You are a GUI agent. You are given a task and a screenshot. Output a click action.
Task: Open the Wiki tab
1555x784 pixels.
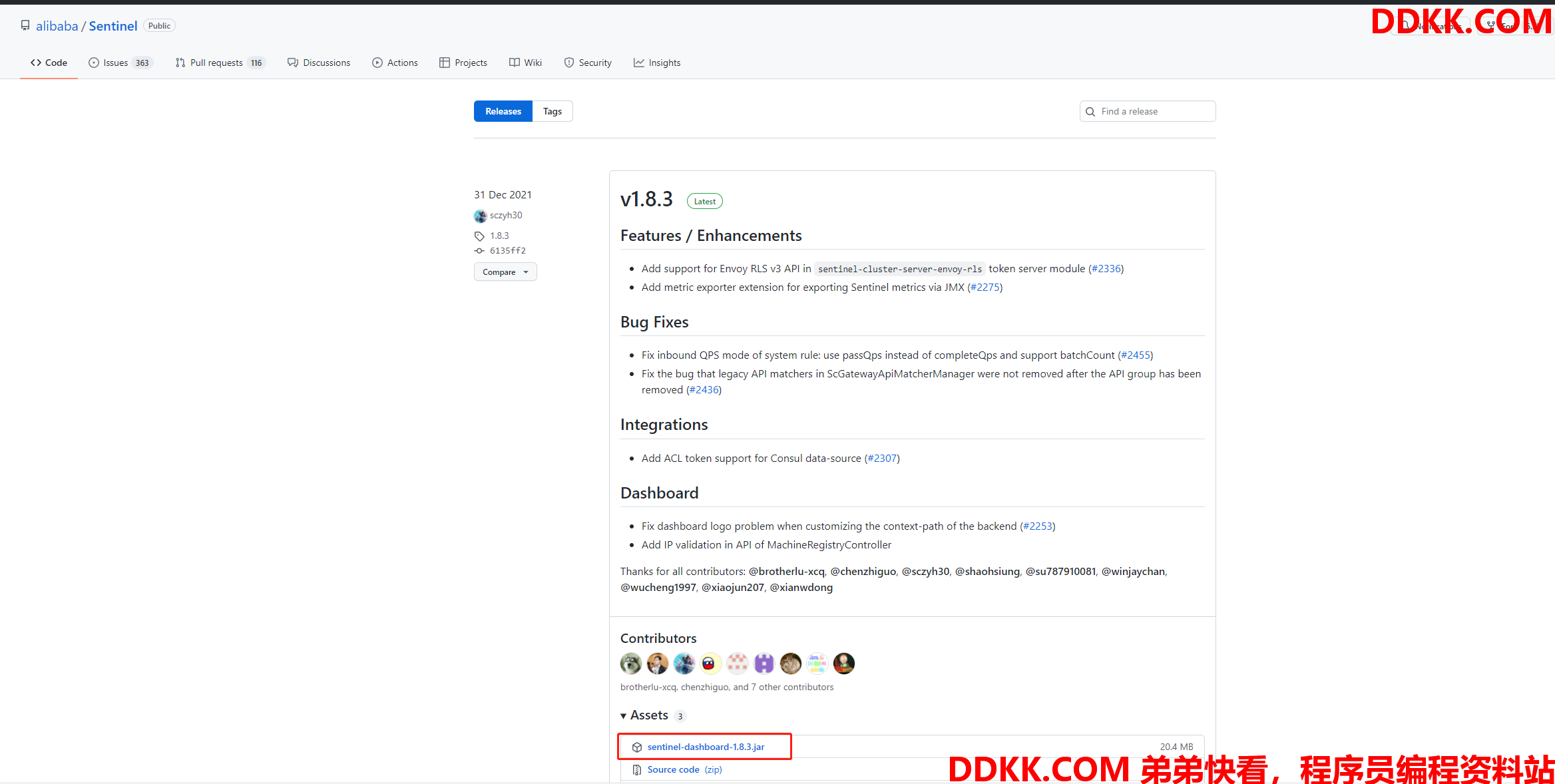(525, 63)
